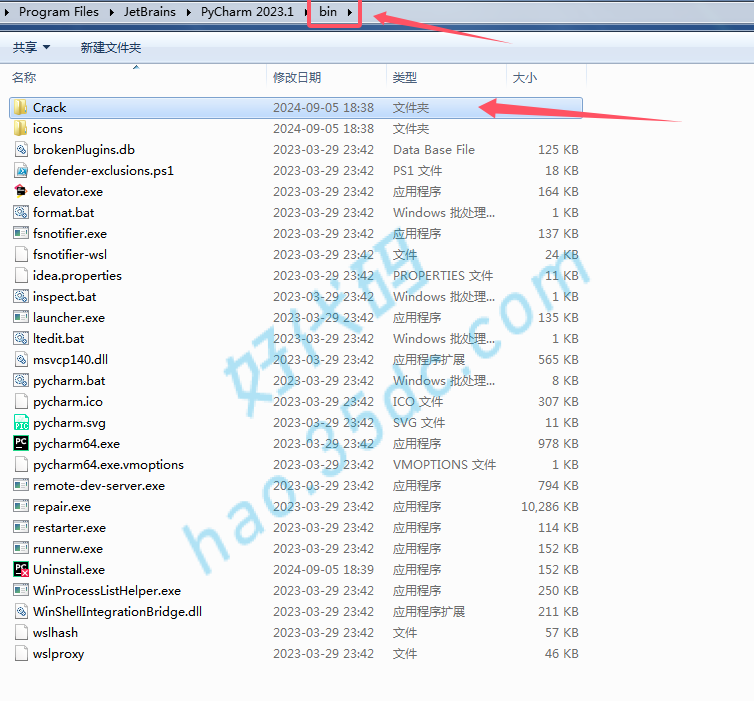Open the 共享 dropdown menu
Screen dimensions: 754x701
click(31, 47)
